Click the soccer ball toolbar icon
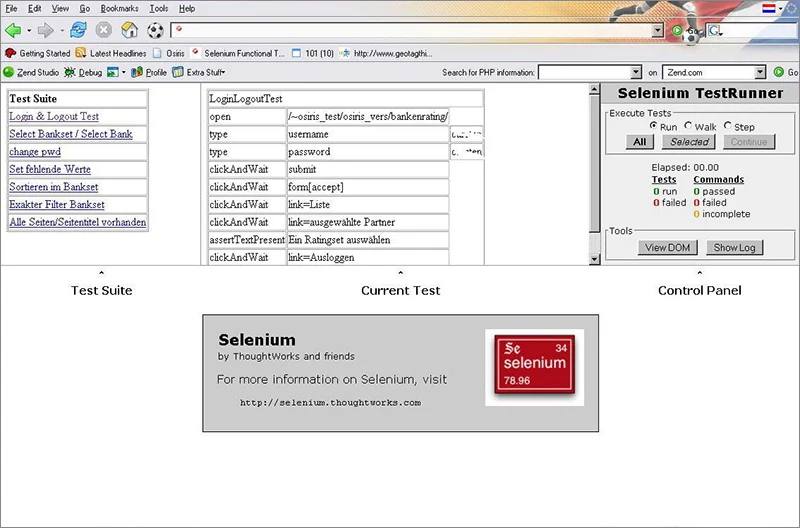The width and height of the screenshot is (800, 528). click(x=155, y=31)
